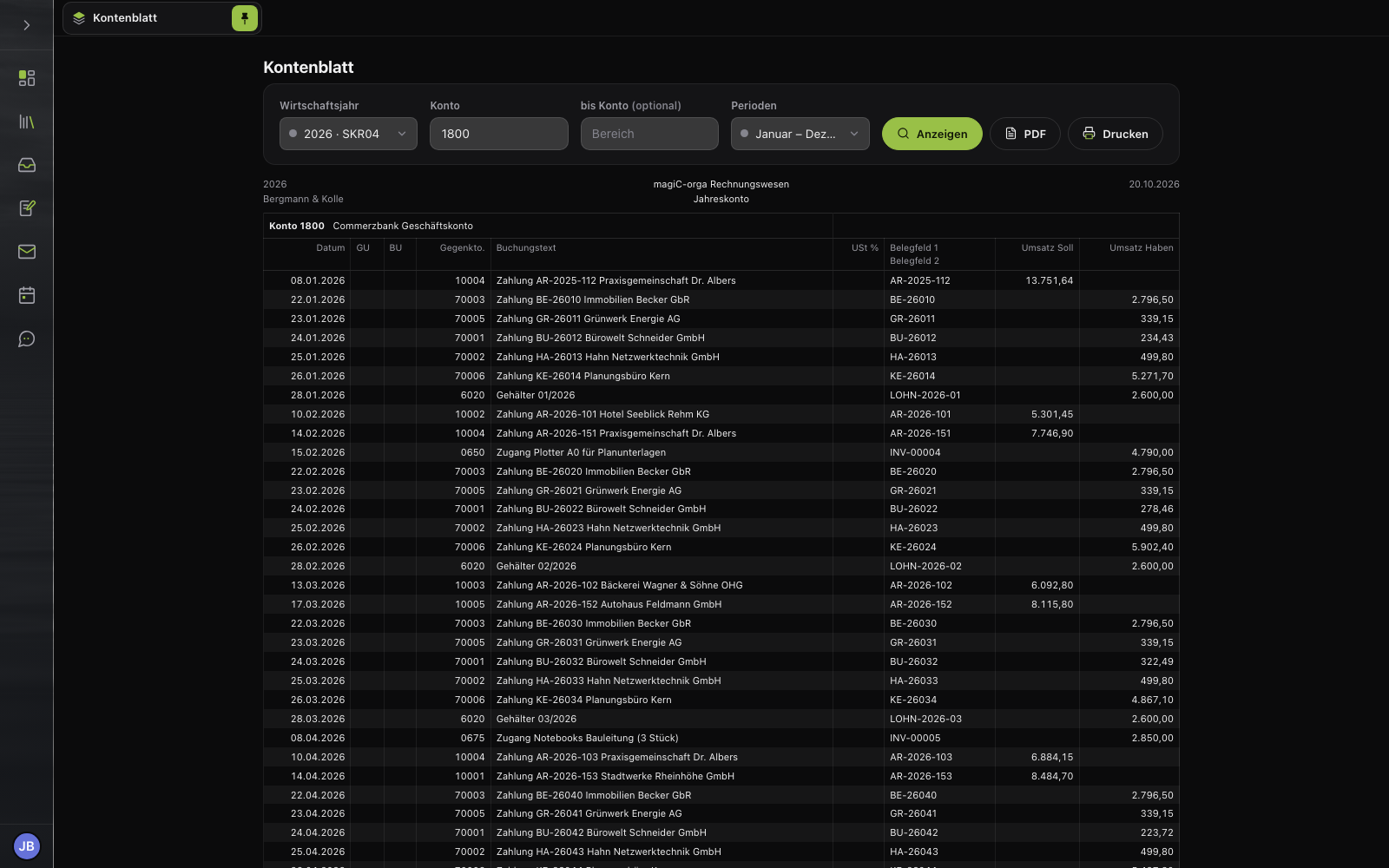Click the Datum column header
1389x868 pixels.
pos(330,248)
